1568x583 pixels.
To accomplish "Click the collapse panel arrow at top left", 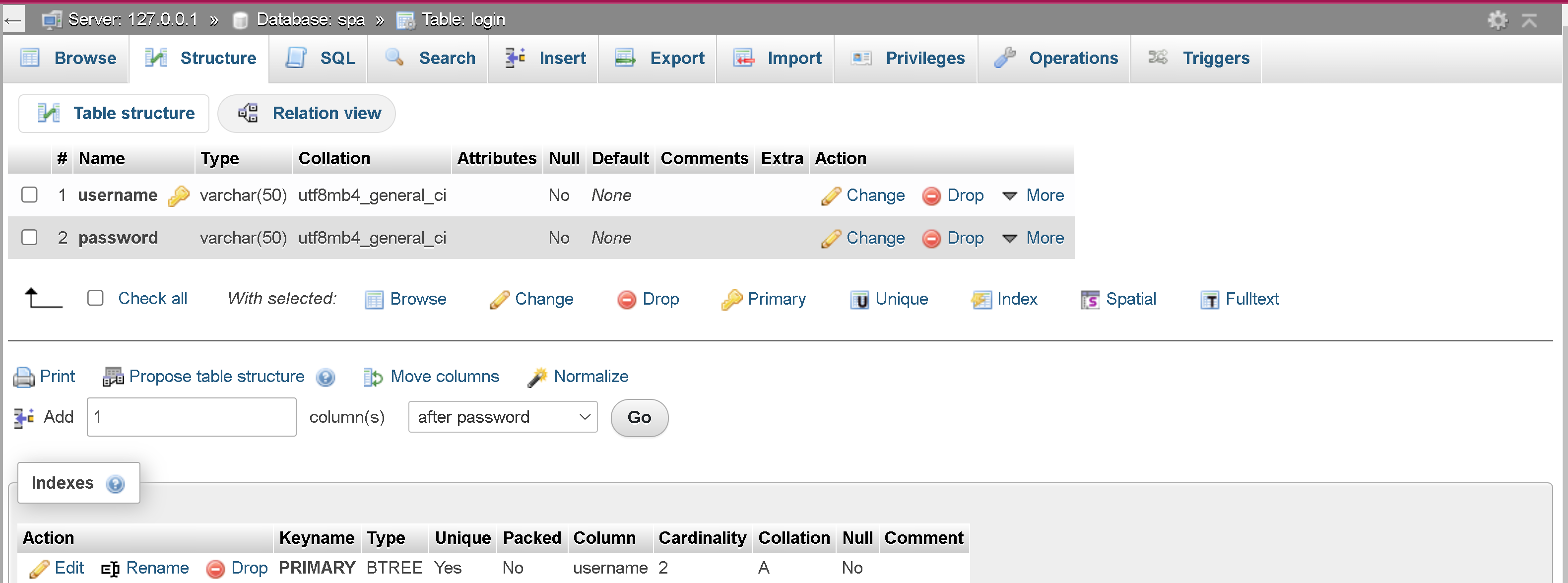I will 13,20.
